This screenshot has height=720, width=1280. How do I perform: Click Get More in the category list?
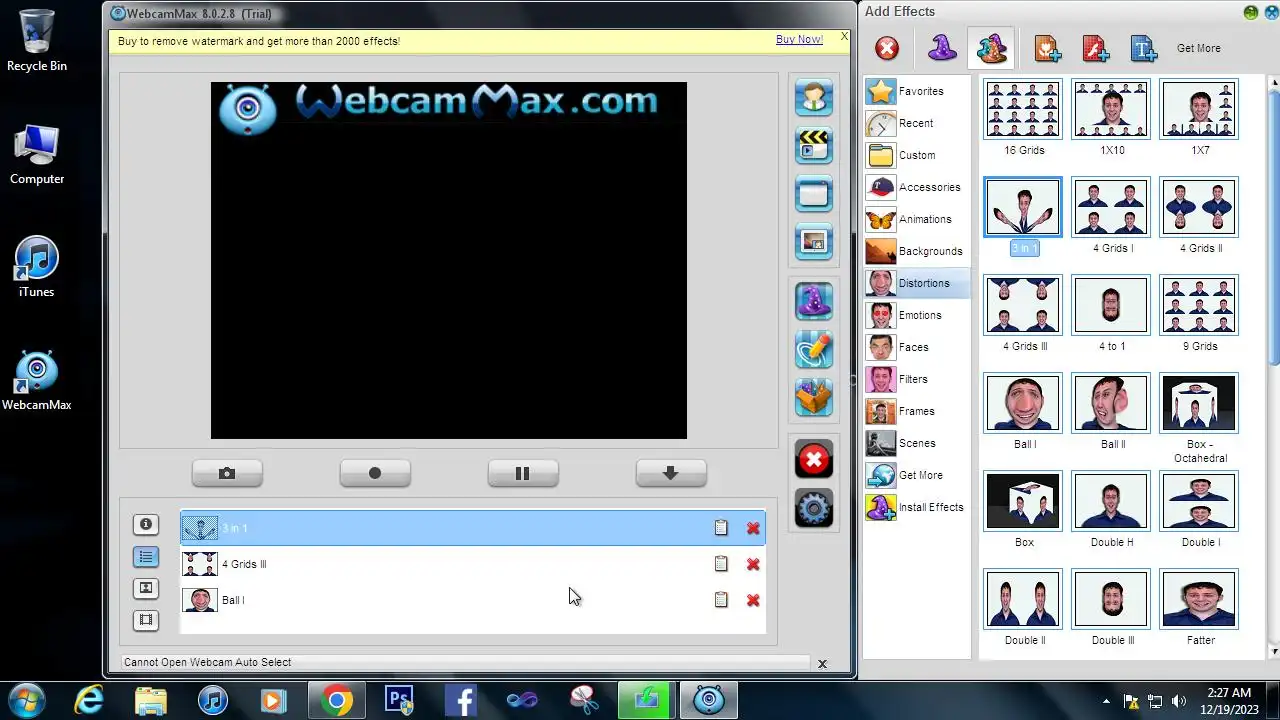tap(917, 475)
